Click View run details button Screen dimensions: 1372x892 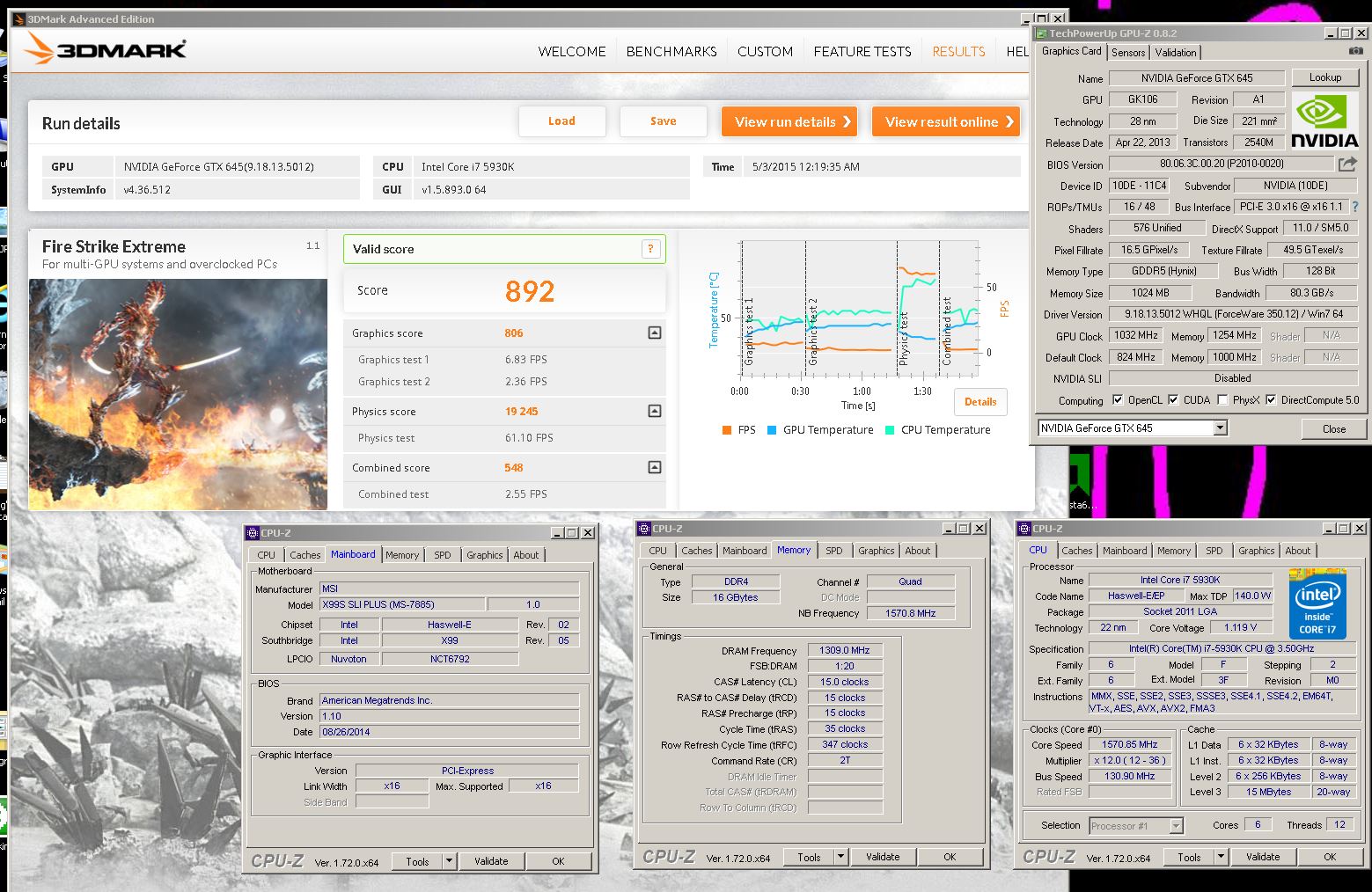point(789,121)
